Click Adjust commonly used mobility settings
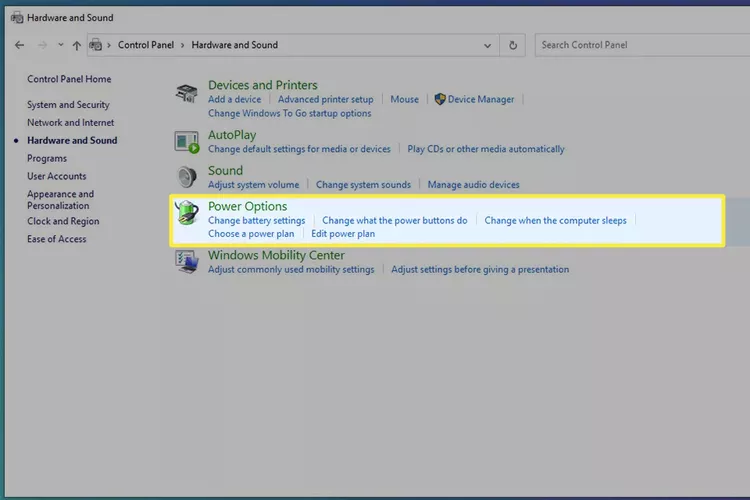Viewport: 750px width, 500px height. (291, 269)
